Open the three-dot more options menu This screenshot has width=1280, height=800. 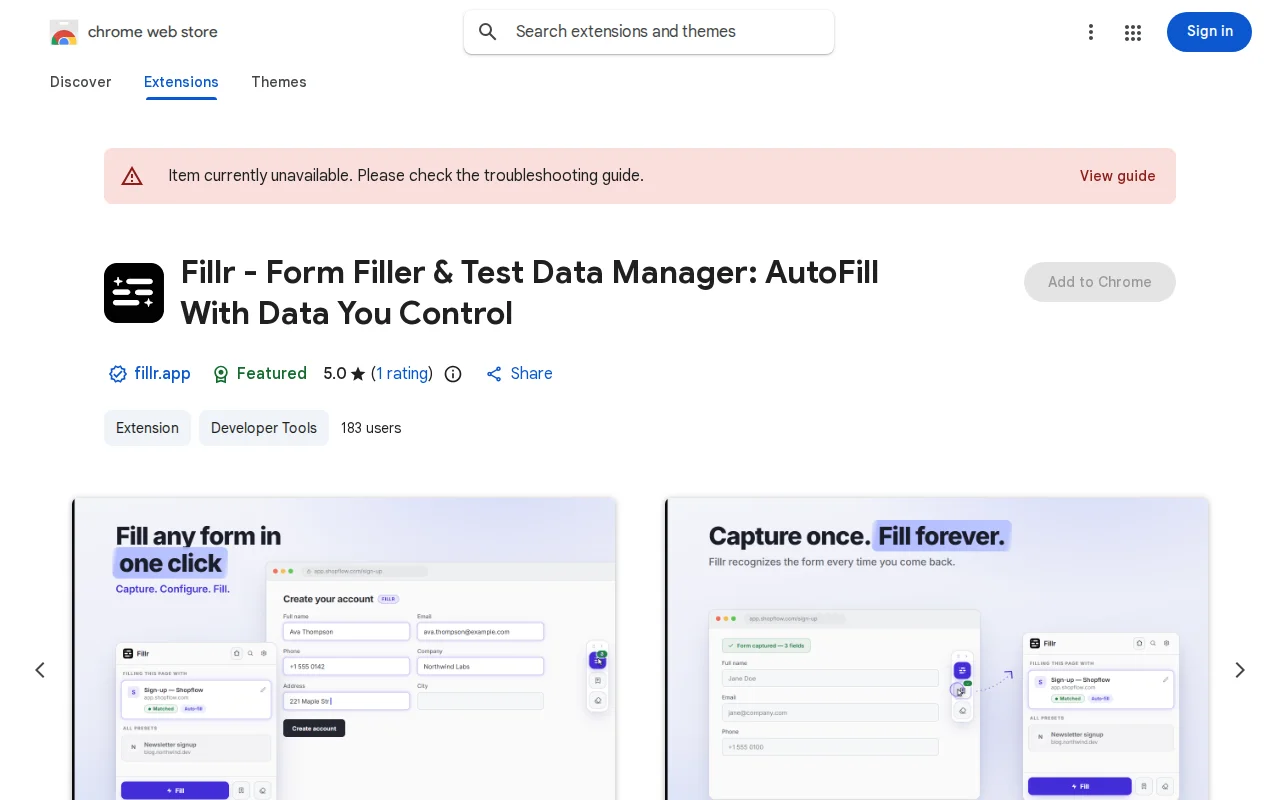coord(1091,32)
